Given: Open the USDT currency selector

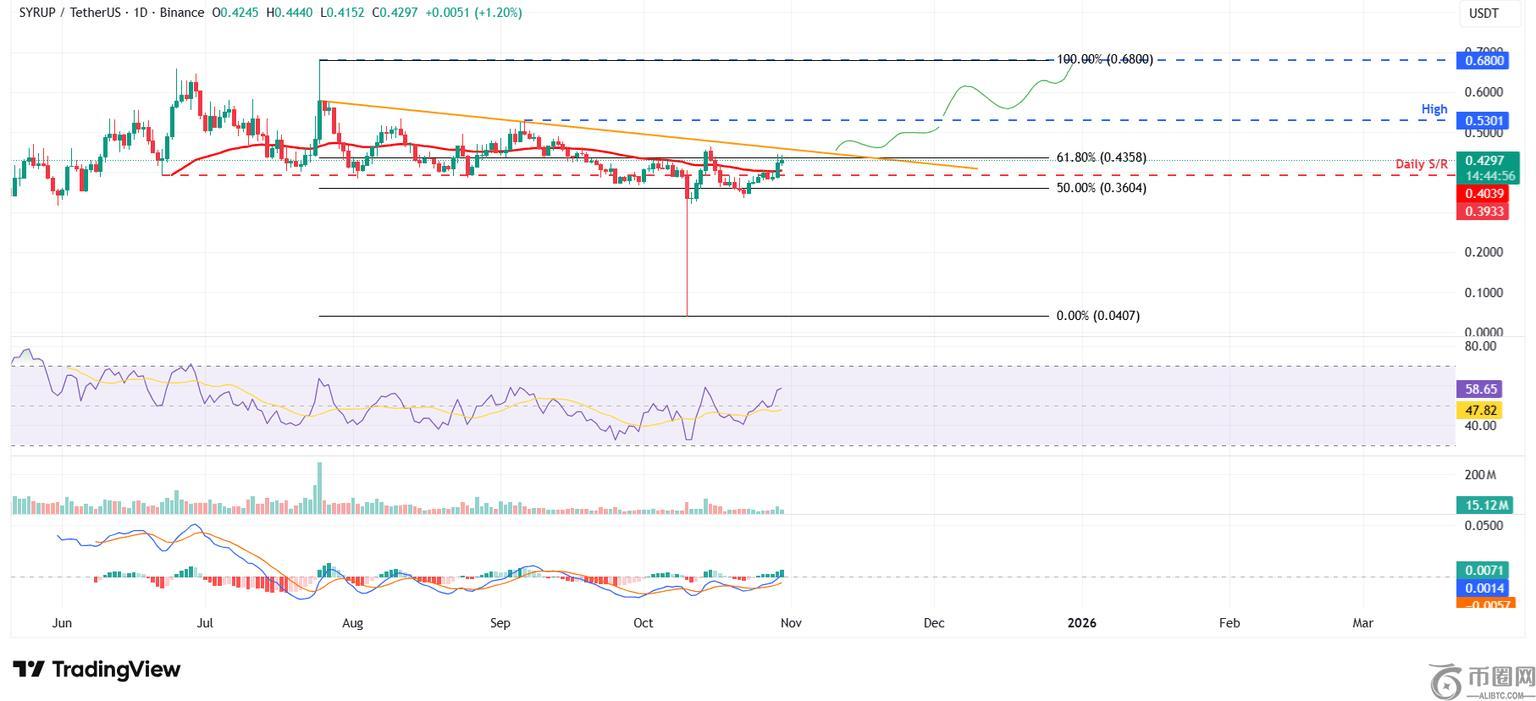Looking at the screenshot, I should point(1481,13).
